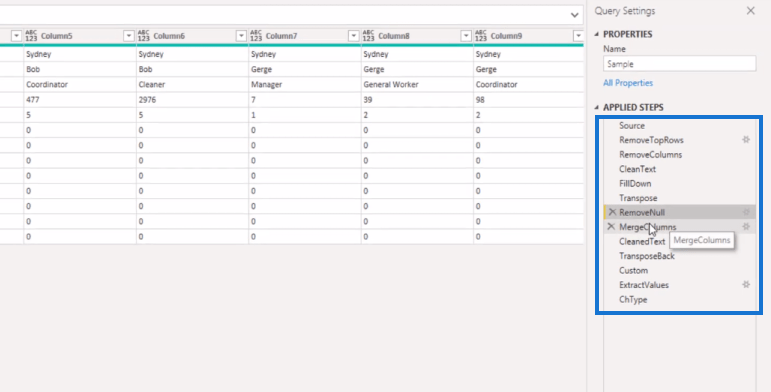Change data type icon of Column6
The image size is (771, 392).
[x=144, y=36]
